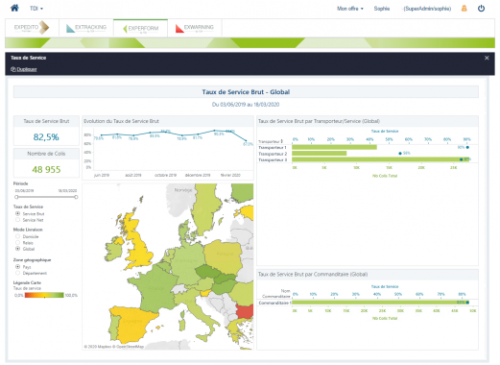Click the SuperAdmin/sophie account label
The height and width of the screenshot is (365, 500).
(x=427, y=8)
